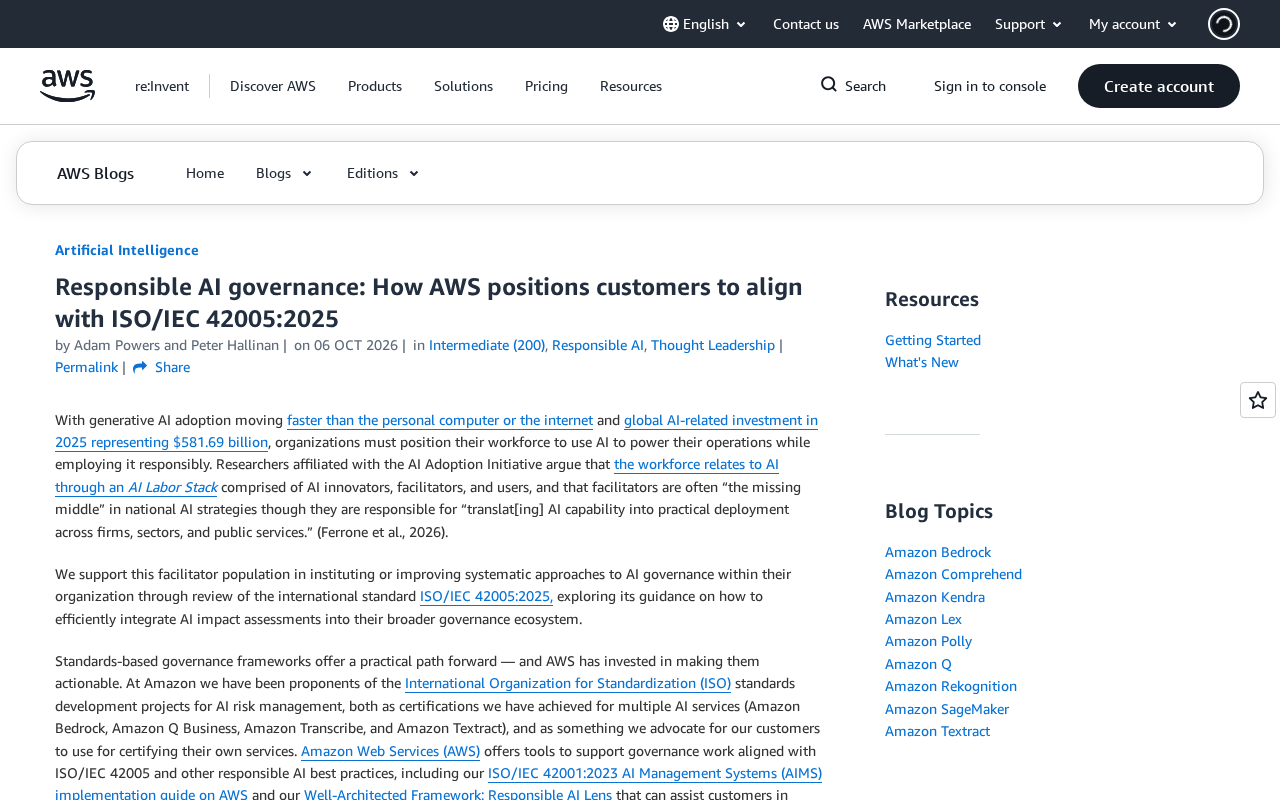Open the ISO/IEC 42005:2025 article link
Viewport: 1280px width, 800px height.
click(x=486, y=596)
